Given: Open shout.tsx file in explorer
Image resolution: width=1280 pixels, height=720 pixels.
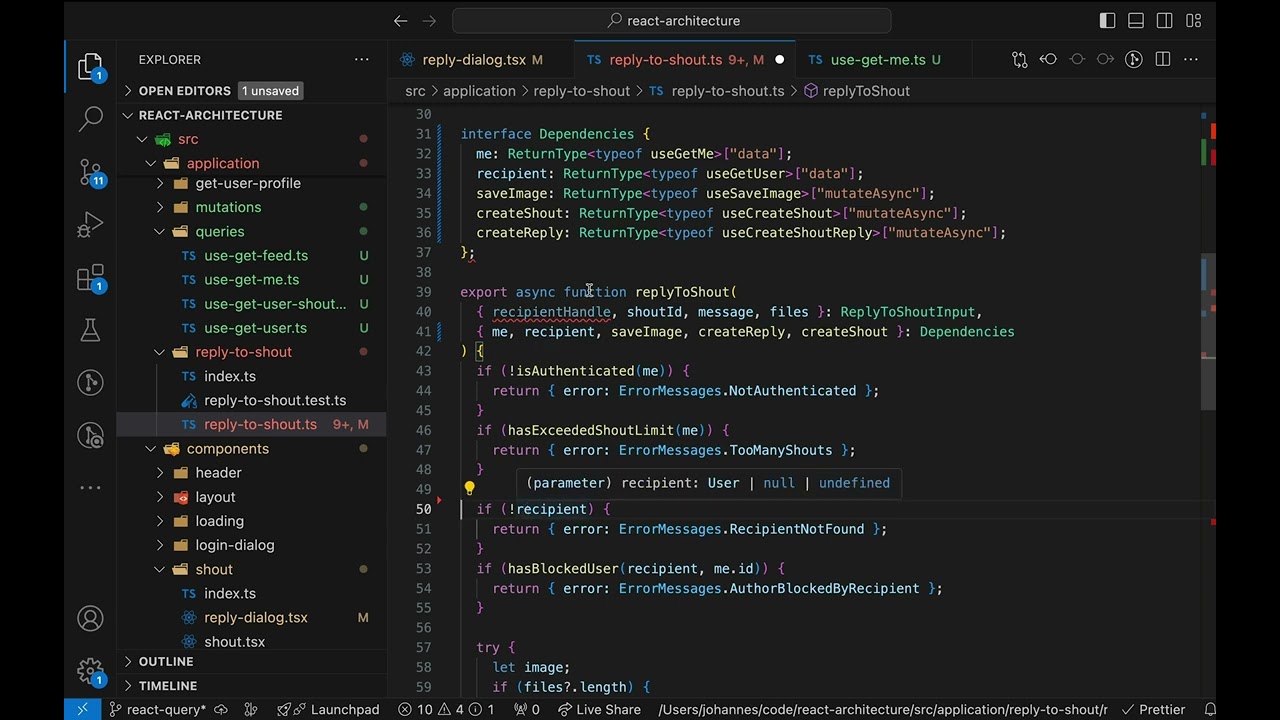Looking at the screenshot, I should [234, 642].
